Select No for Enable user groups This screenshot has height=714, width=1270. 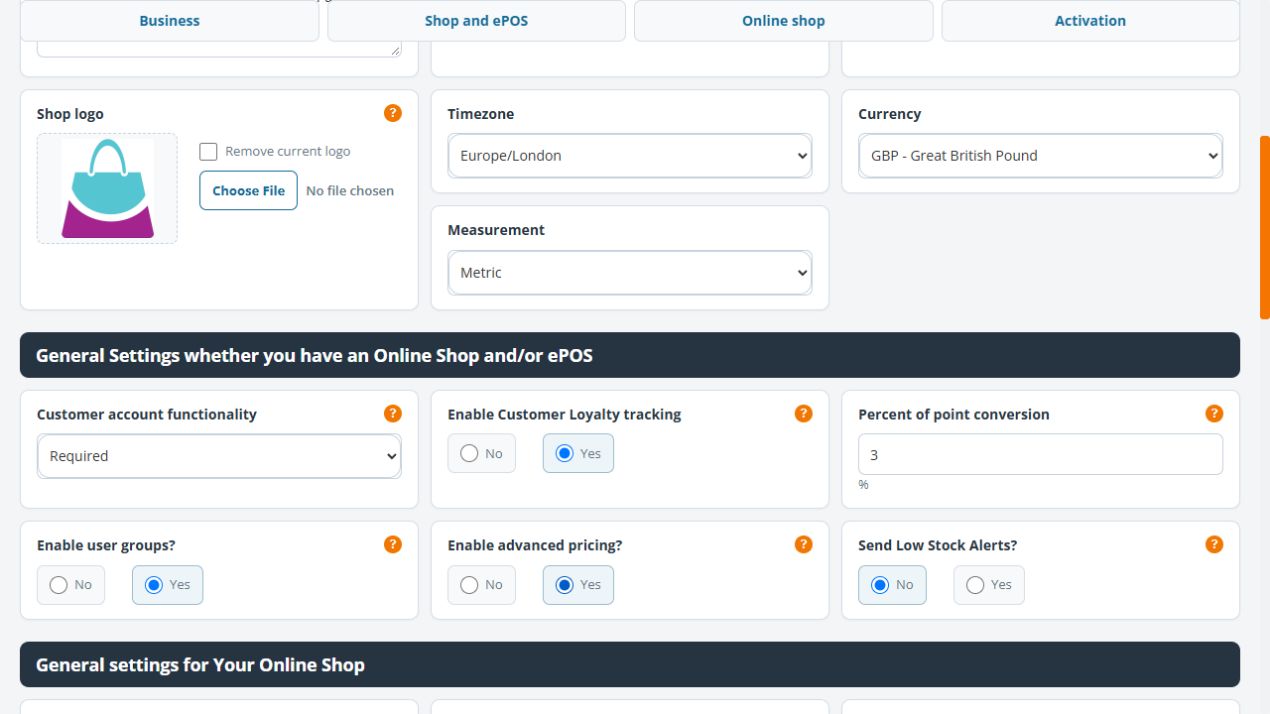tap(70, 585)
